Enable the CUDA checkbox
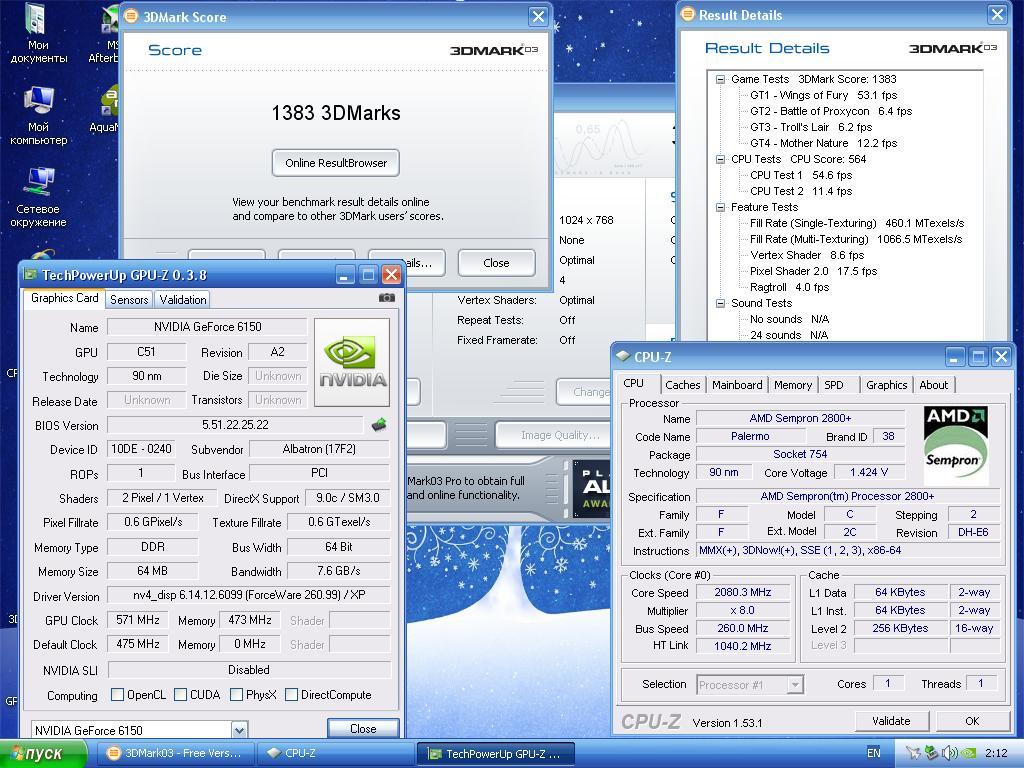The width and height of the screenshot is (1024, 768). [x=181, y=694]
